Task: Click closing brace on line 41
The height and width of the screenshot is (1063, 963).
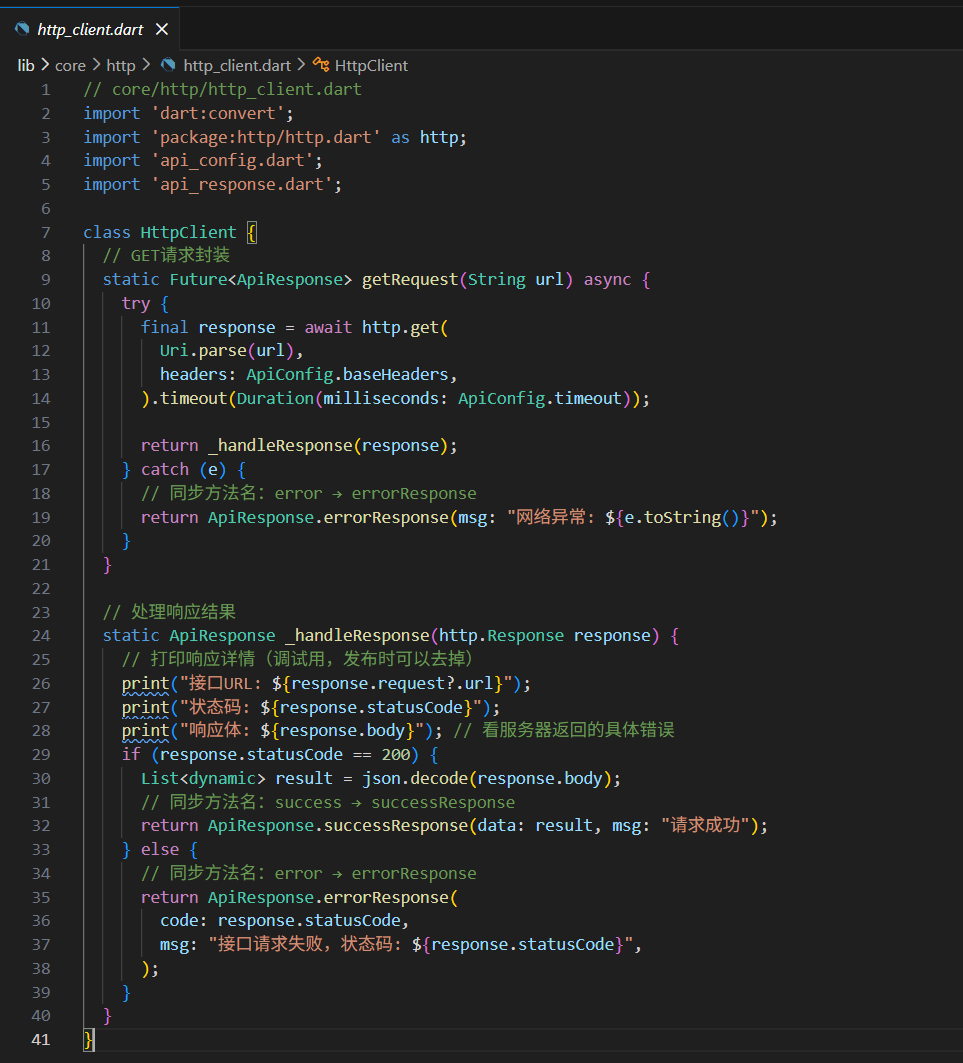Action: point(88,1039)
